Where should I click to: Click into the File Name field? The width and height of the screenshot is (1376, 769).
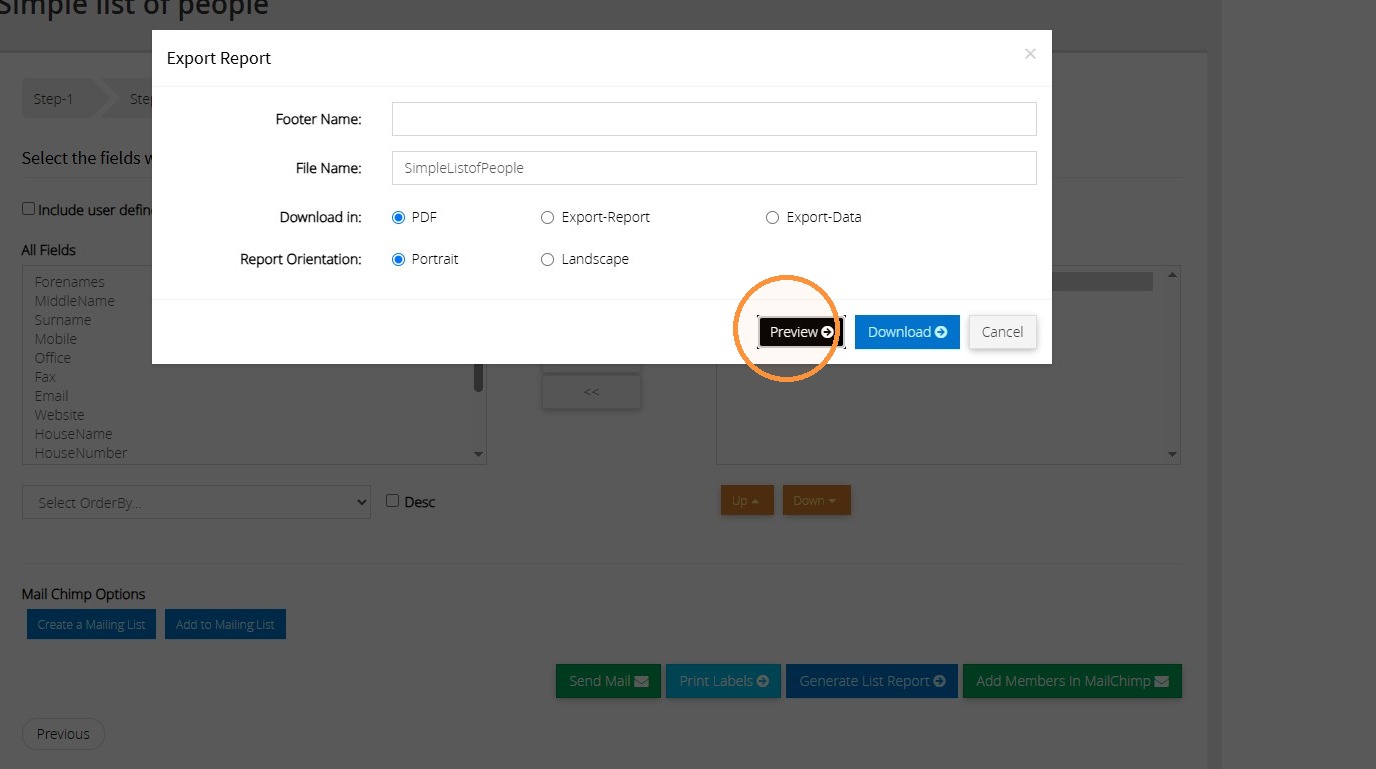[714, 168]
